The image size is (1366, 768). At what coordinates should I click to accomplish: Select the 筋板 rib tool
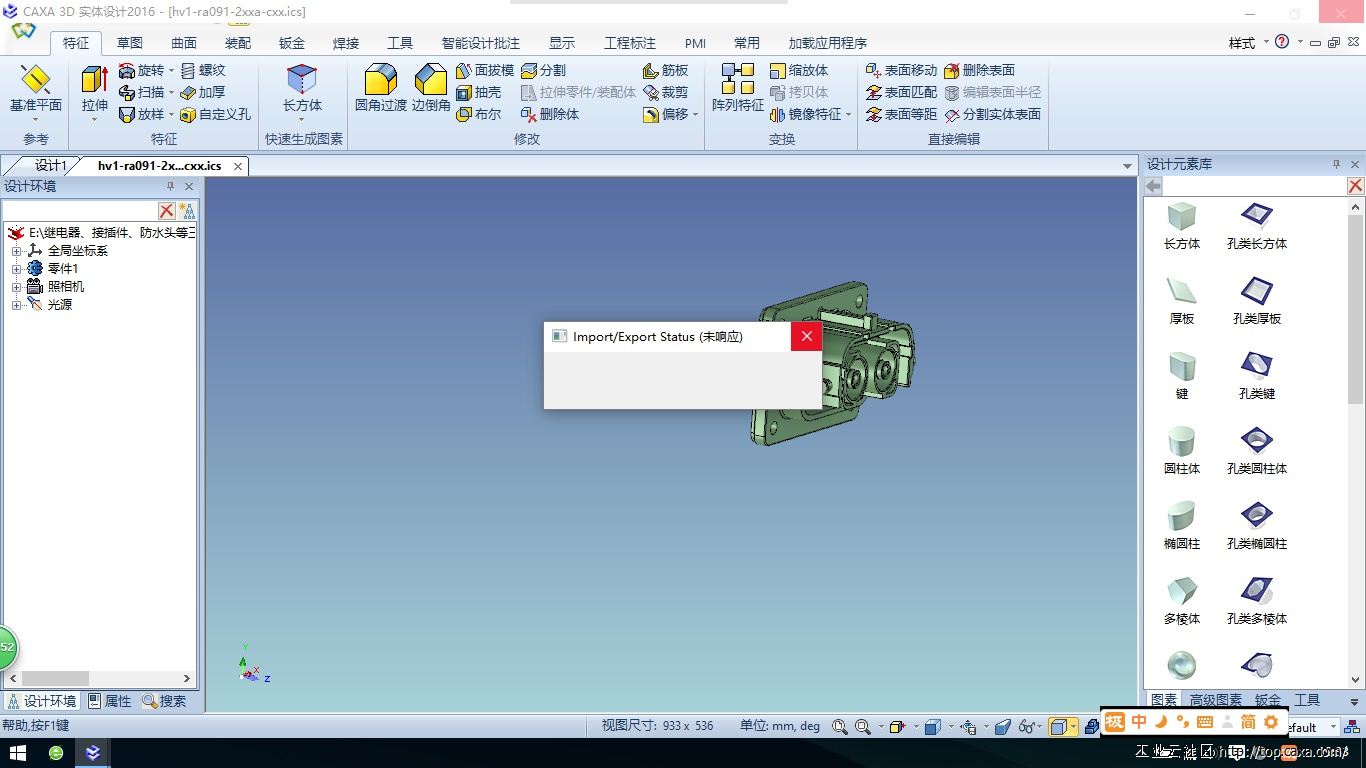click(666, 70)
